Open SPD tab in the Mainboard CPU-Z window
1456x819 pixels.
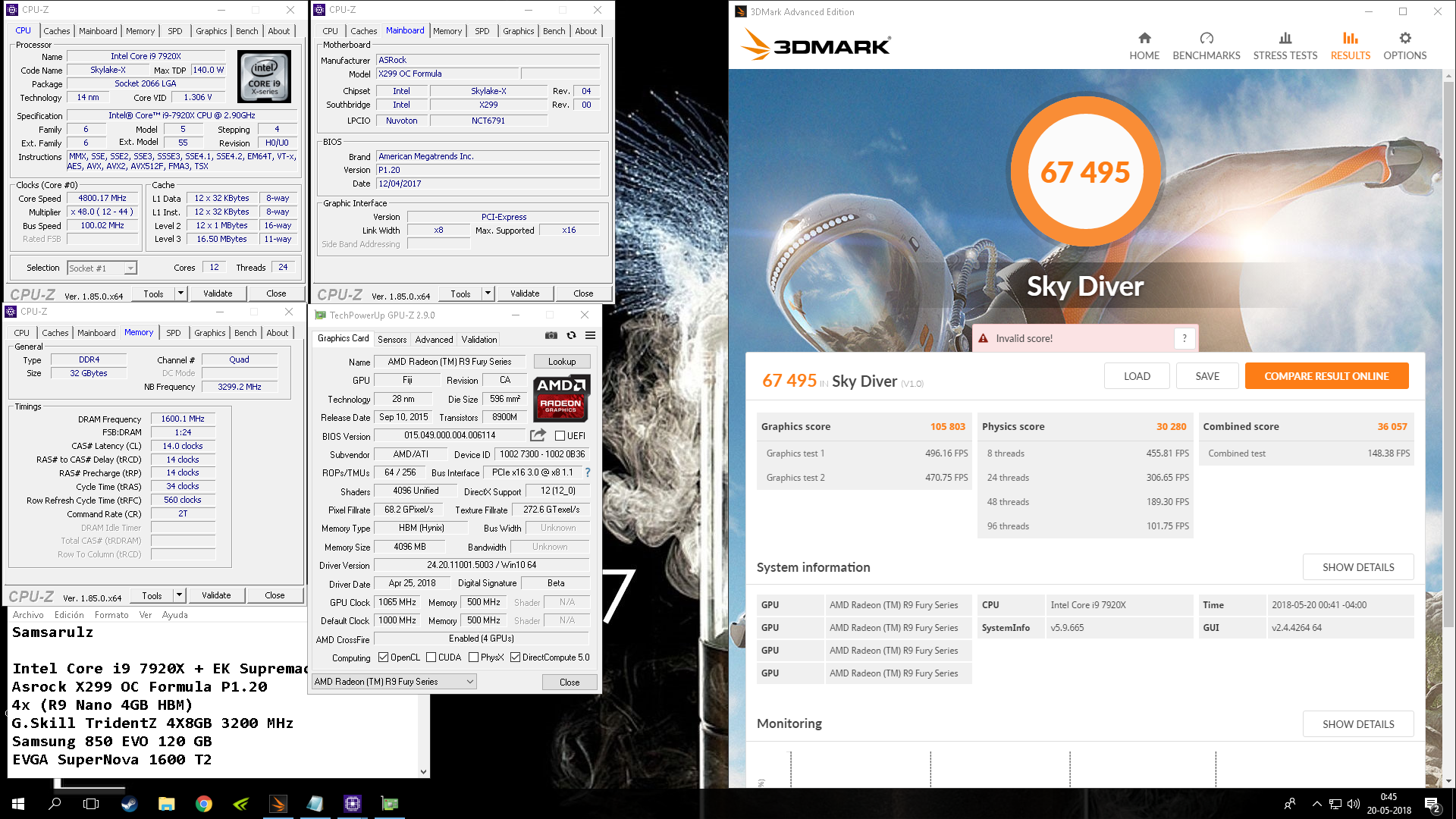point(482,31)
